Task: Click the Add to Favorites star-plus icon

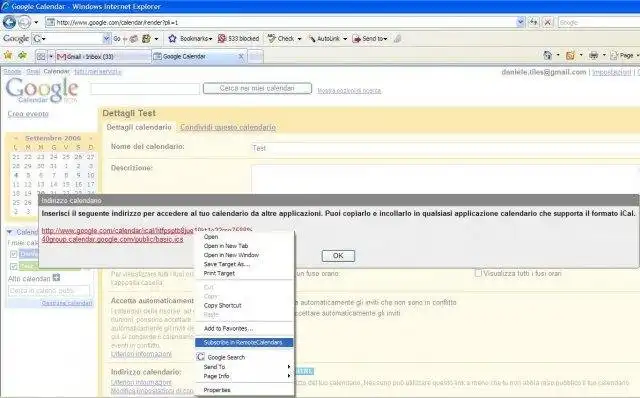Action: [x=22, y=56]
